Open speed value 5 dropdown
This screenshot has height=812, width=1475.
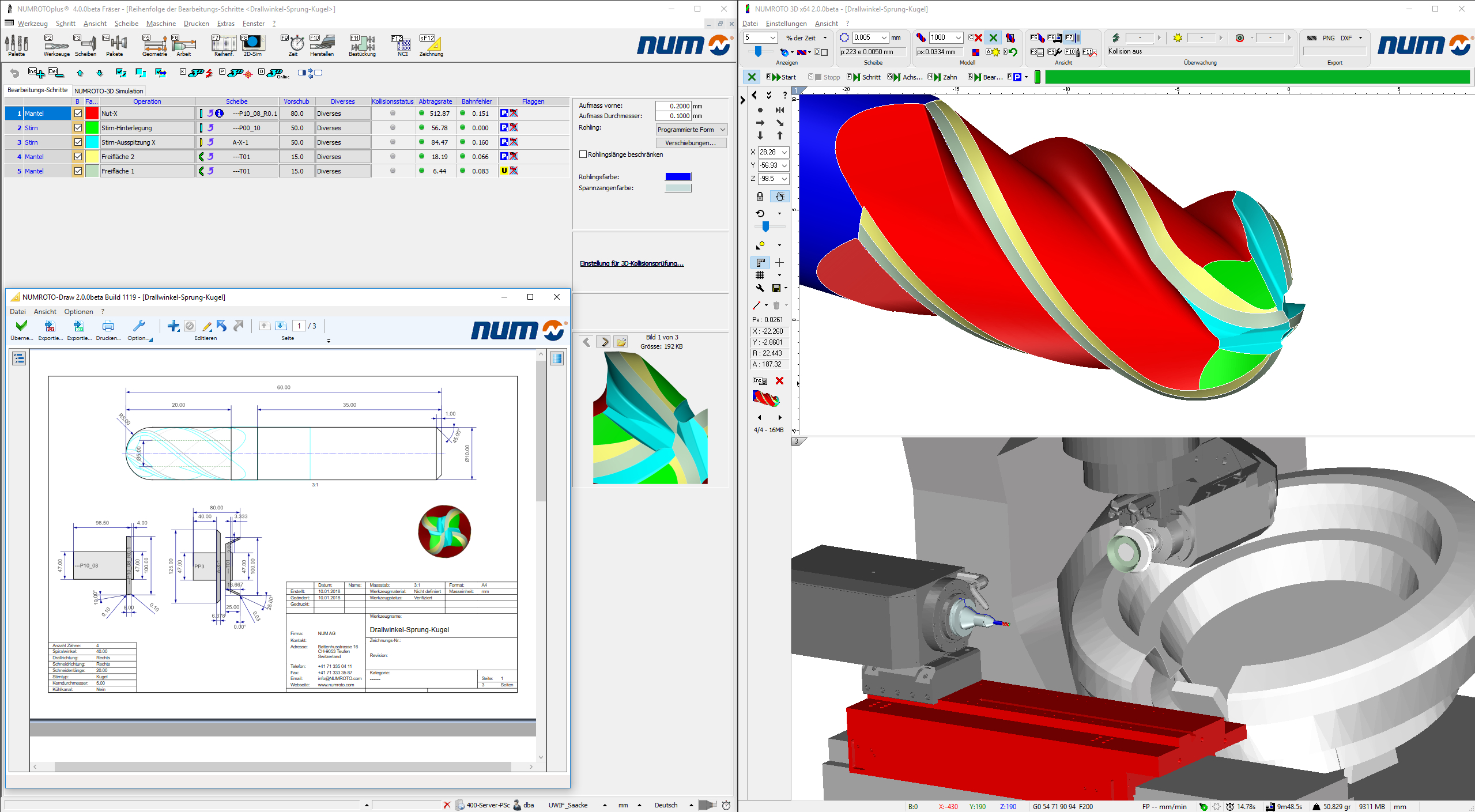(x=773, y=38)
